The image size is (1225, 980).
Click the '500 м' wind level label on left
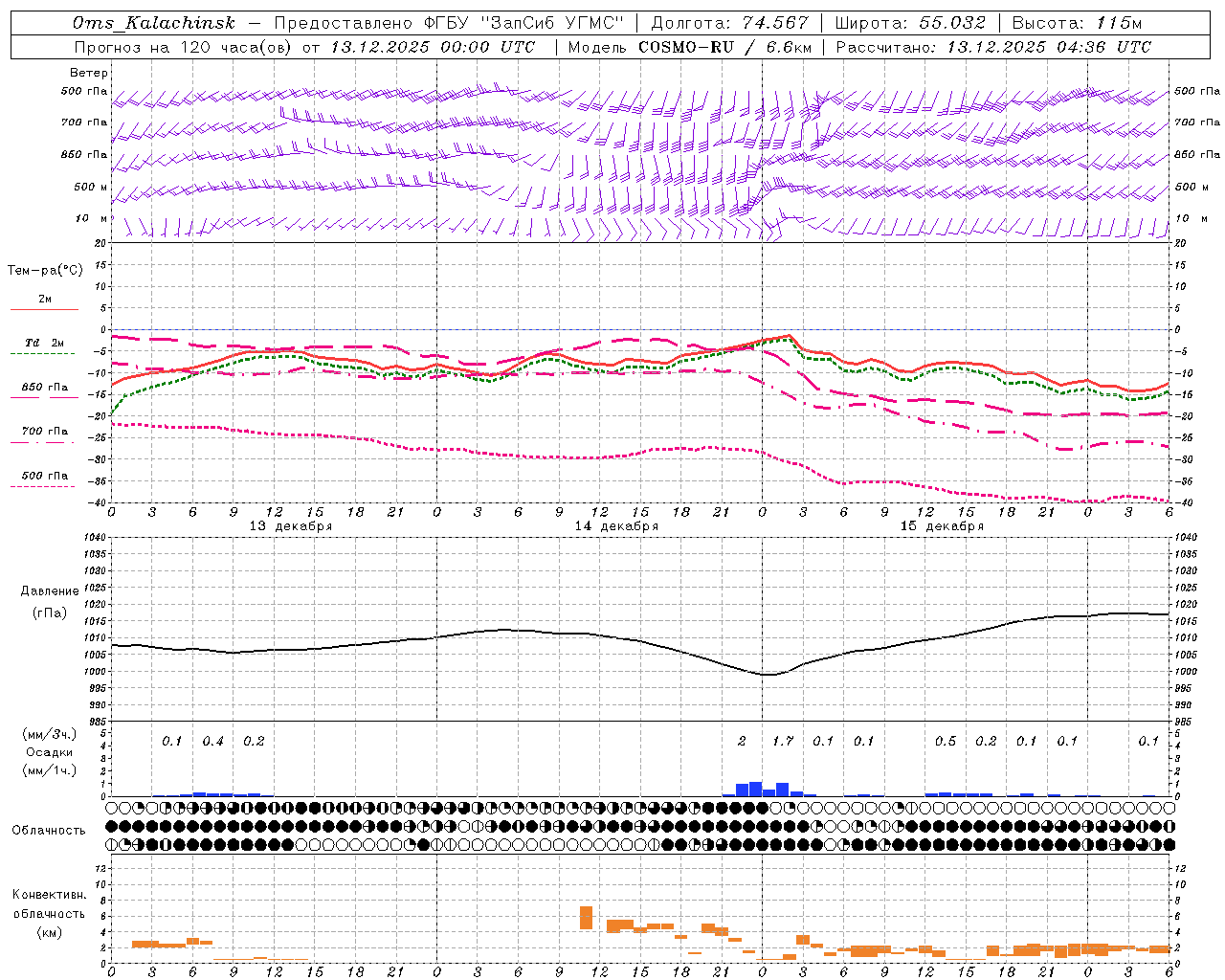point(91,187)
